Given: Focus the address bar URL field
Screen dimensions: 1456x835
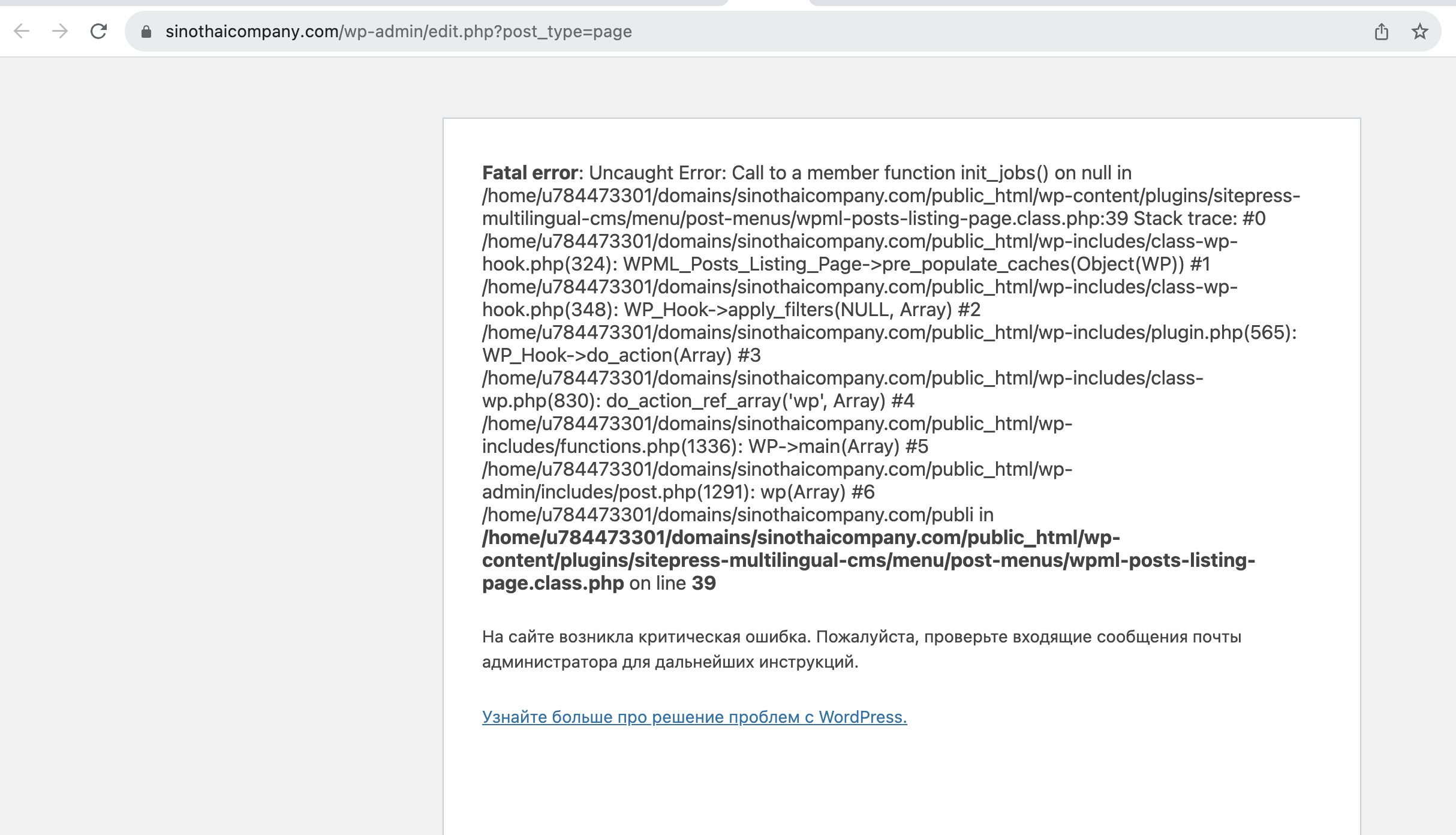Looking at the screenshot, I should coord(398,31).
